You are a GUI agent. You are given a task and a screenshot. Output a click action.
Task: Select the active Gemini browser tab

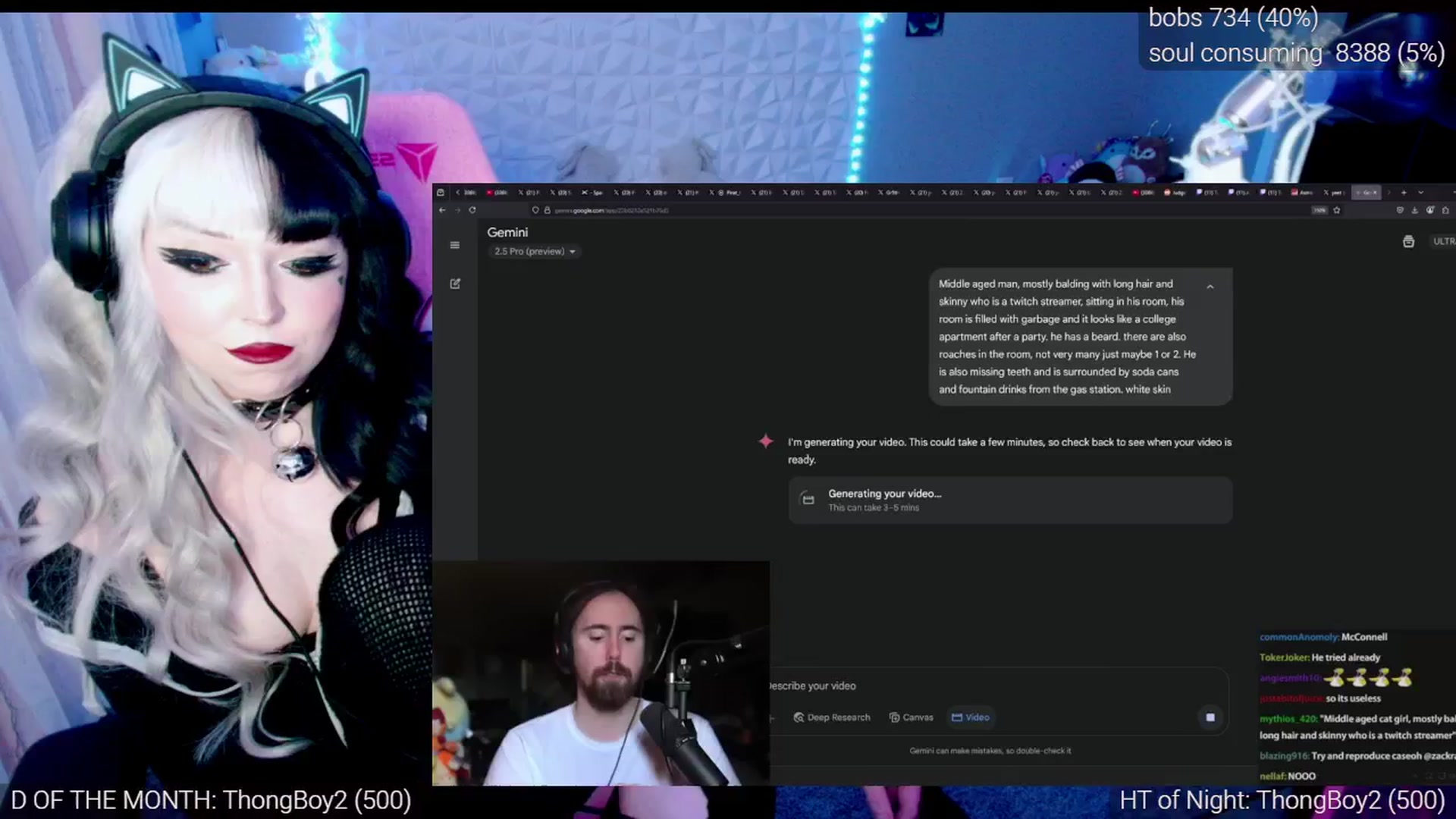point(1367,193)
